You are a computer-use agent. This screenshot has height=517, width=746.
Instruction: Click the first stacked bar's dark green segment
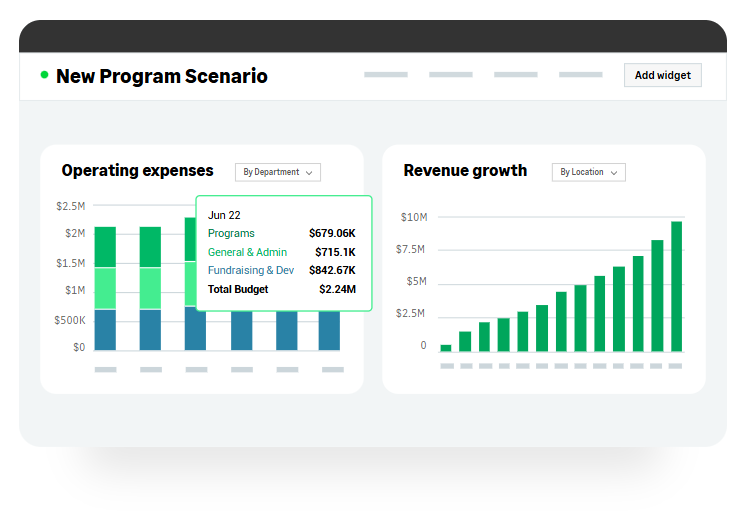tap(105, 247)
